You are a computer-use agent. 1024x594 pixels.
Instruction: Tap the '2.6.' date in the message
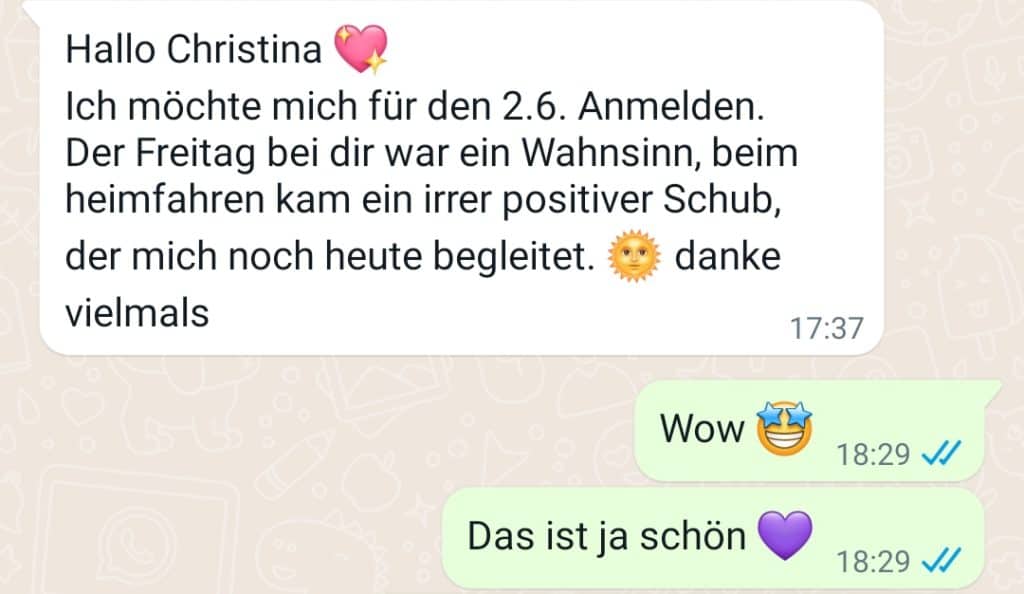(532, 106)
